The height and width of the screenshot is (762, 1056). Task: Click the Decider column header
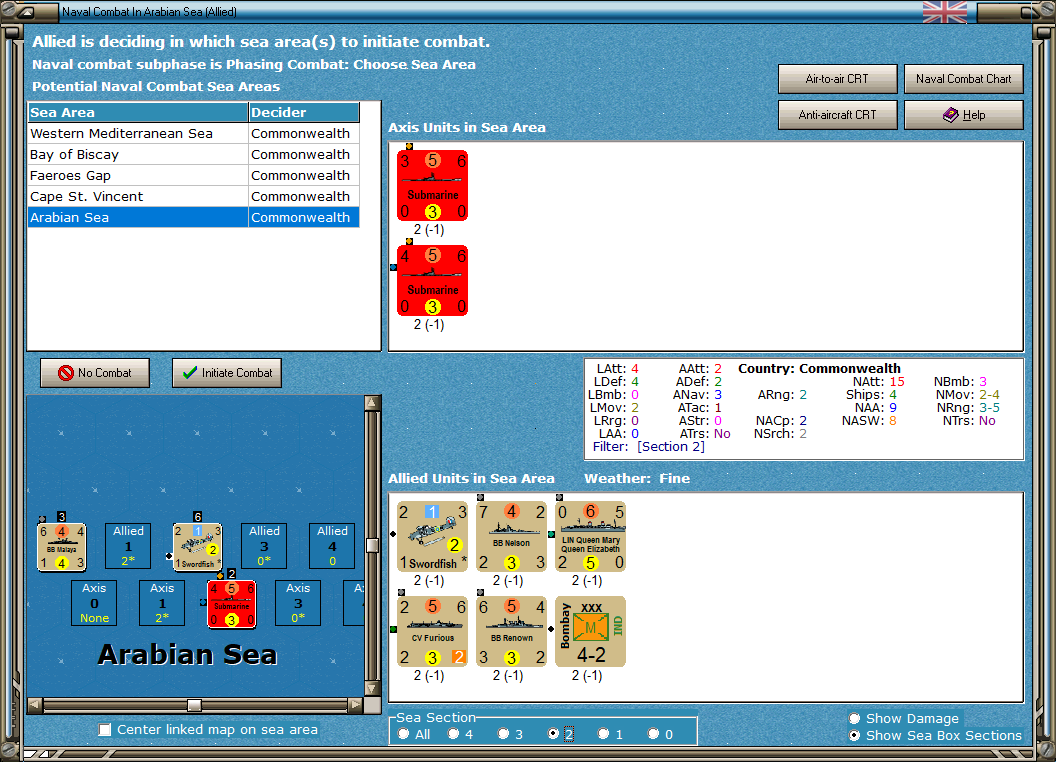click(x=304, y=113)
